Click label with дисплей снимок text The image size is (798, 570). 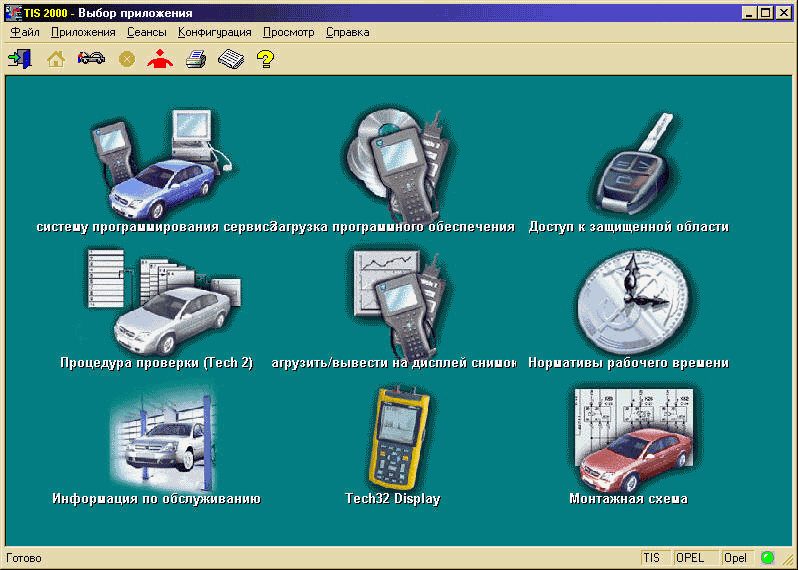click(393, 363)
